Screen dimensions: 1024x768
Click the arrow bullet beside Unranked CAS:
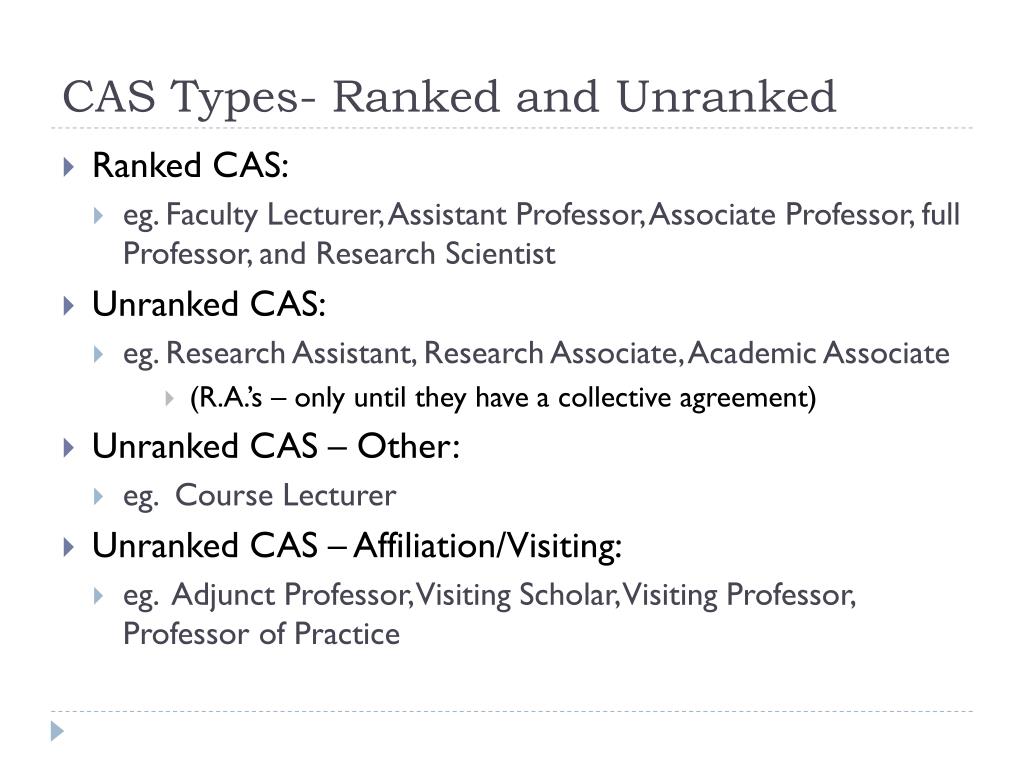click(69, 306)
